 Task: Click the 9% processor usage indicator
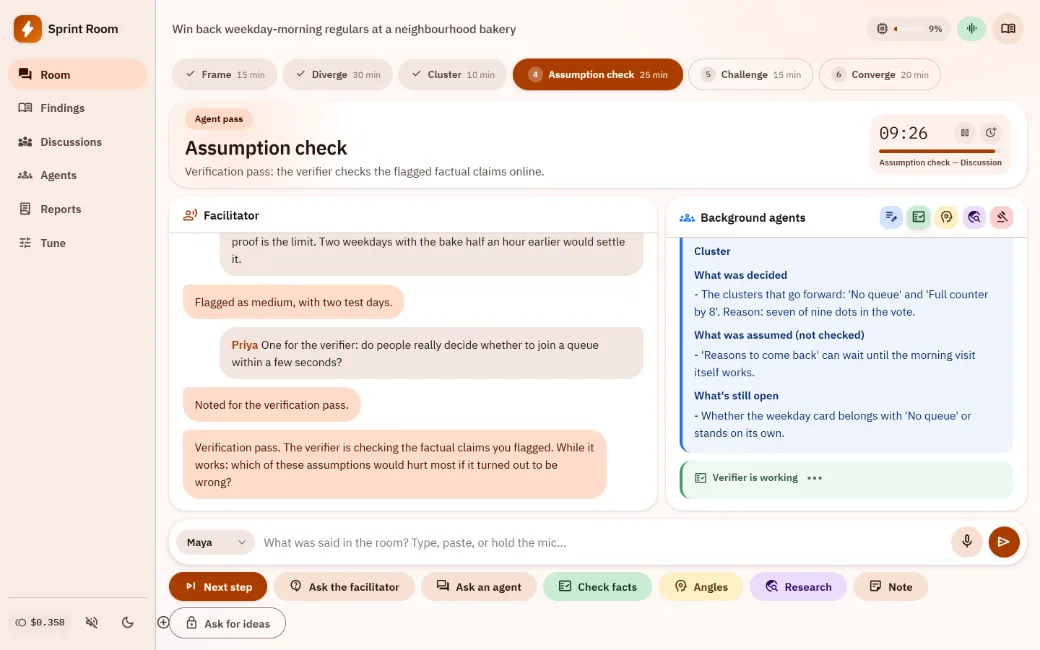coord(909,29)
